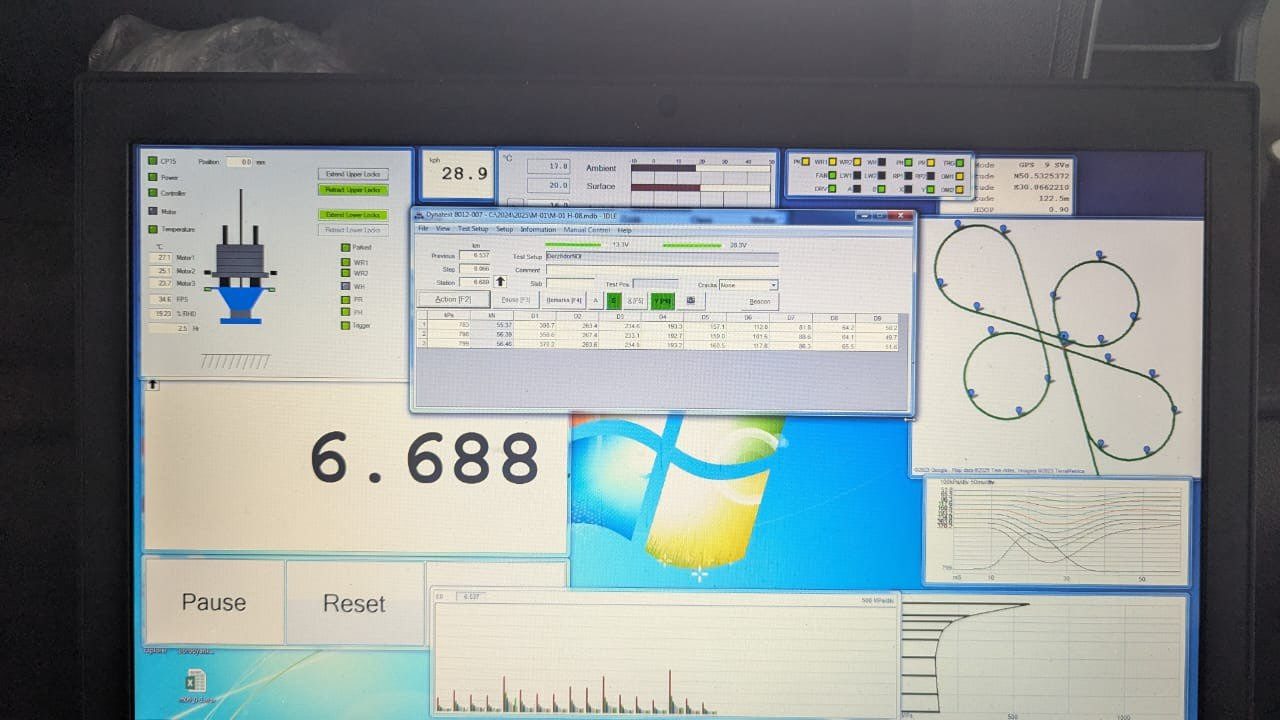
Task: Open the Test Setup menu
Action: pyautogui.click(x=473, y=229)
